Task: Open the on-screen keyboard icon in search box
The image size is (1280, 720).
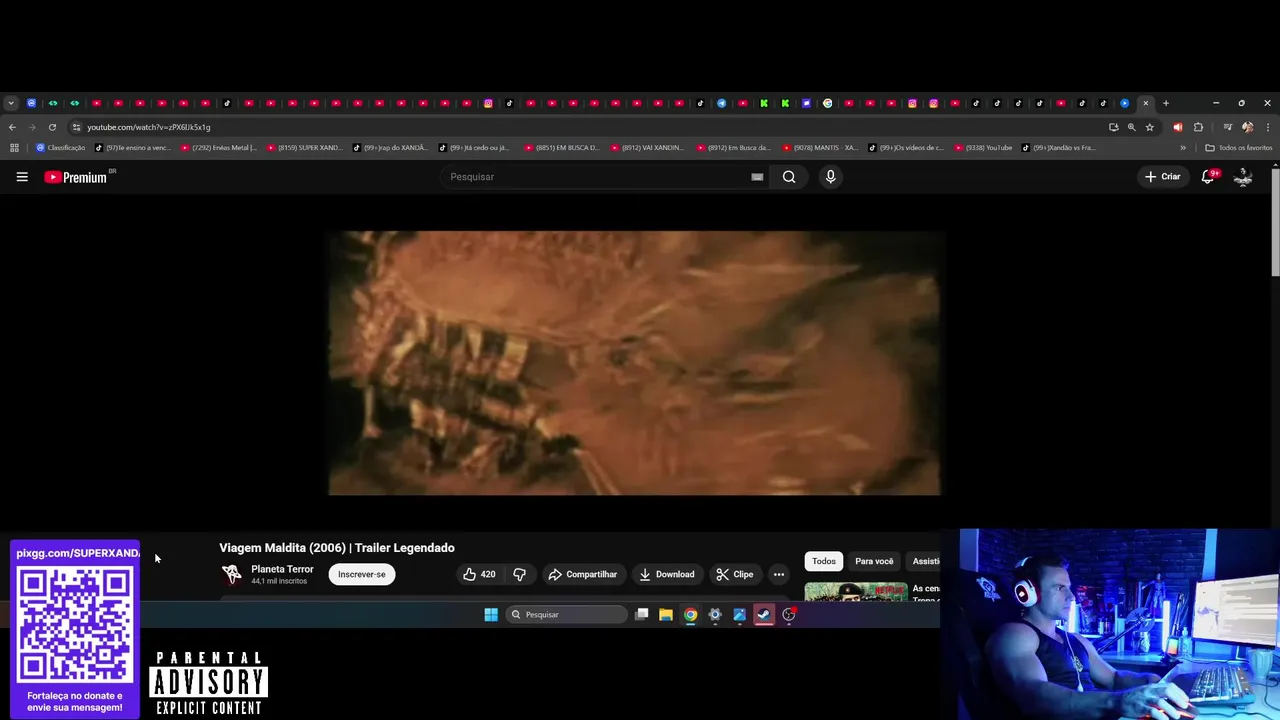Action: (x=757, y=177)
